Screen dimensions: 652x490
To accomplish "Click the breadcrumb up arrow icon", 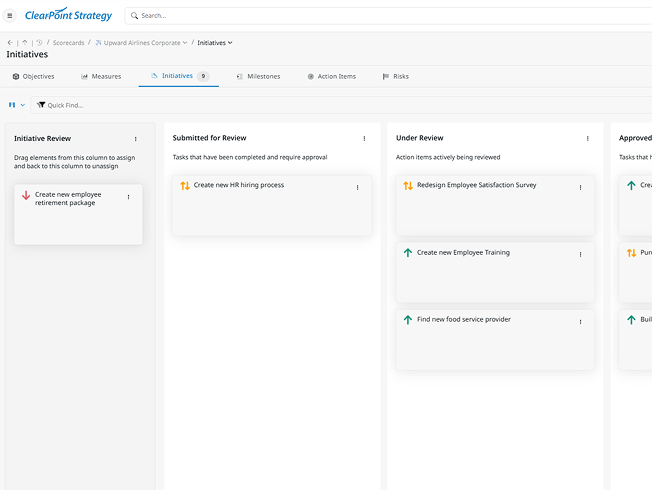I will 25,42.
